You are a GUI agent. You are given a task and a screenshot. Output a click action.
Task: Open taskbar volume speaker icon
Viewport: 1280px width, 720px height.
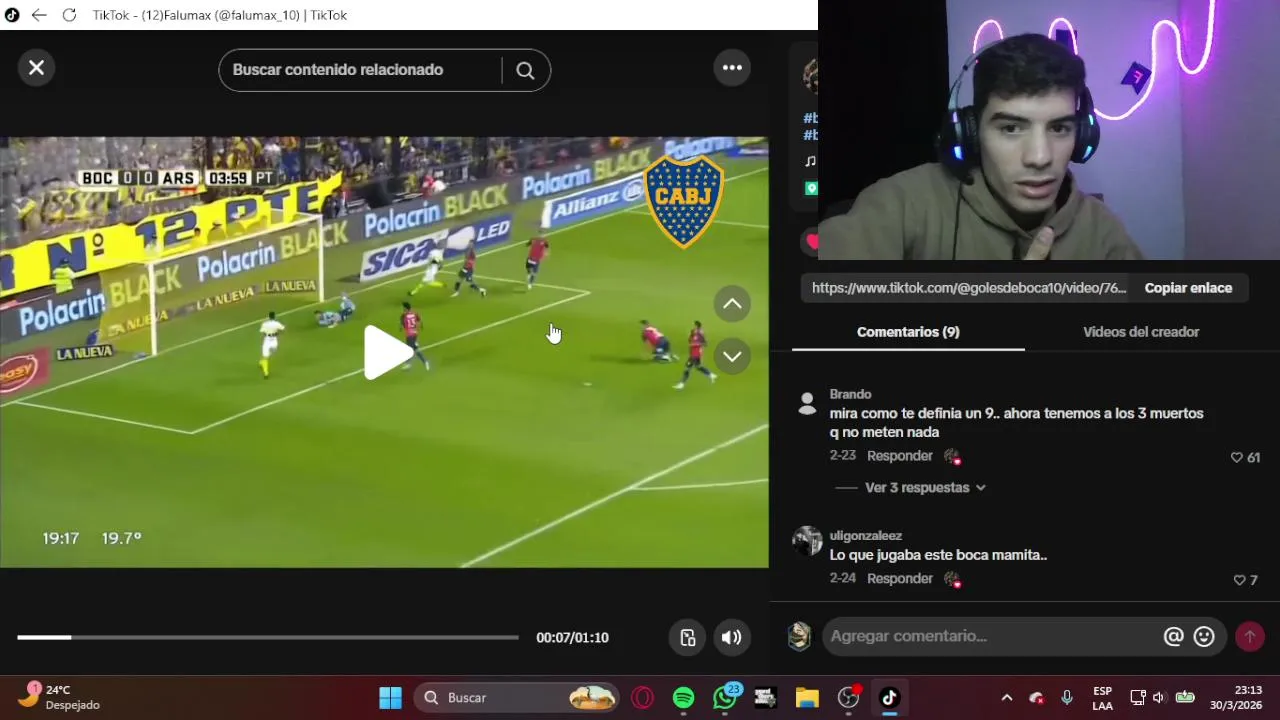(1158, 698)
